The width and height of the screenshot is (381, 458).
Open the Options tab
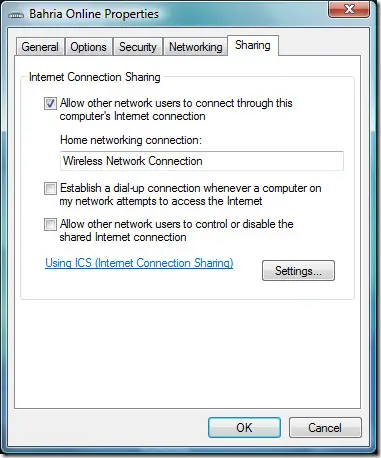(88, 47)
